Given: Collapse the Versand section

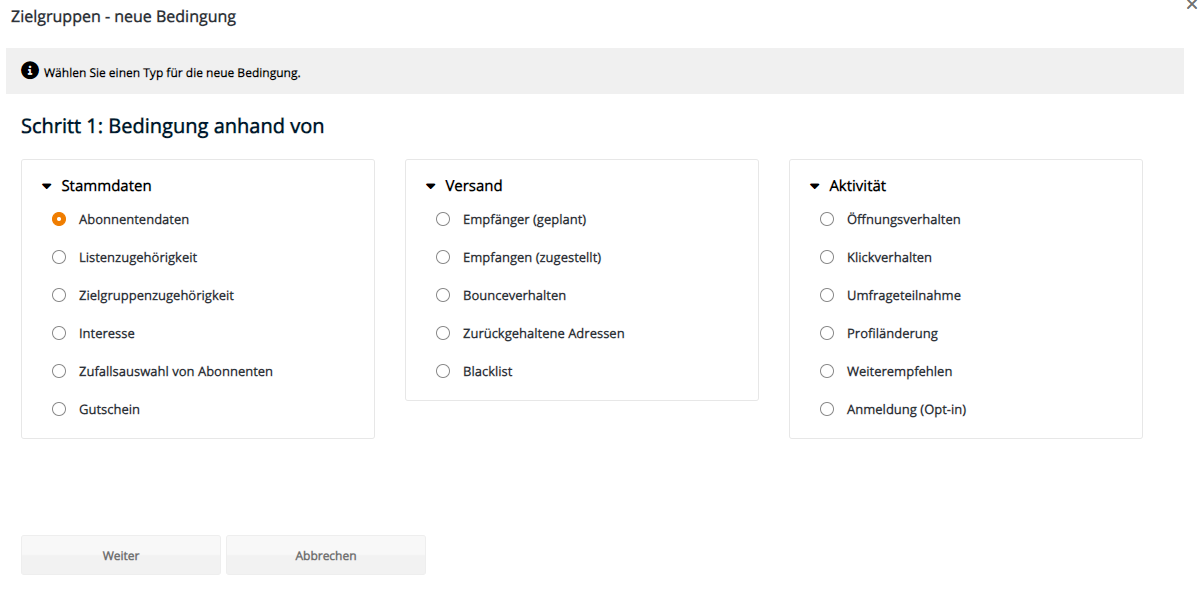Looking at the screenshot, I should [430, 186].
